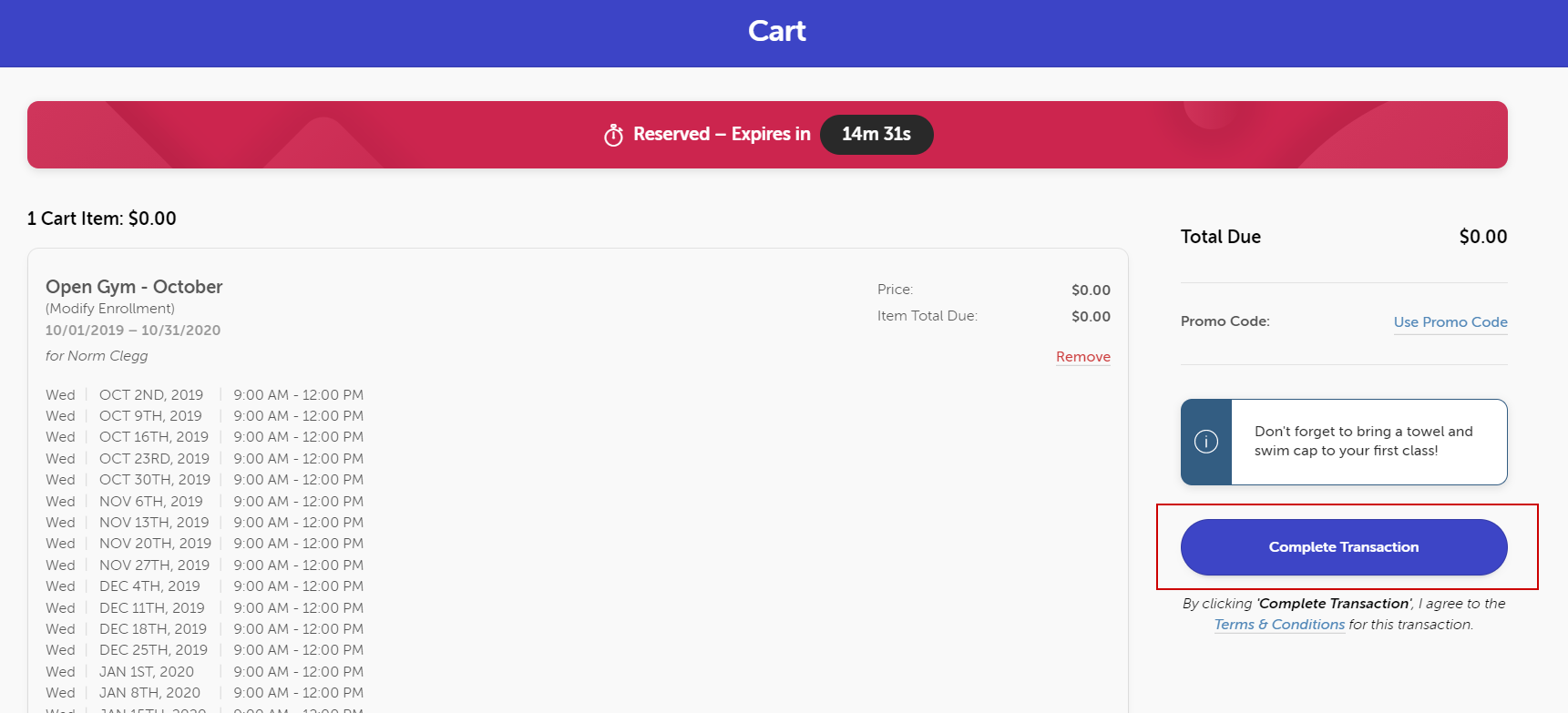Click the '1 Cart Item: $0.00' heading

pyautogui.click(x=102, y=219)
